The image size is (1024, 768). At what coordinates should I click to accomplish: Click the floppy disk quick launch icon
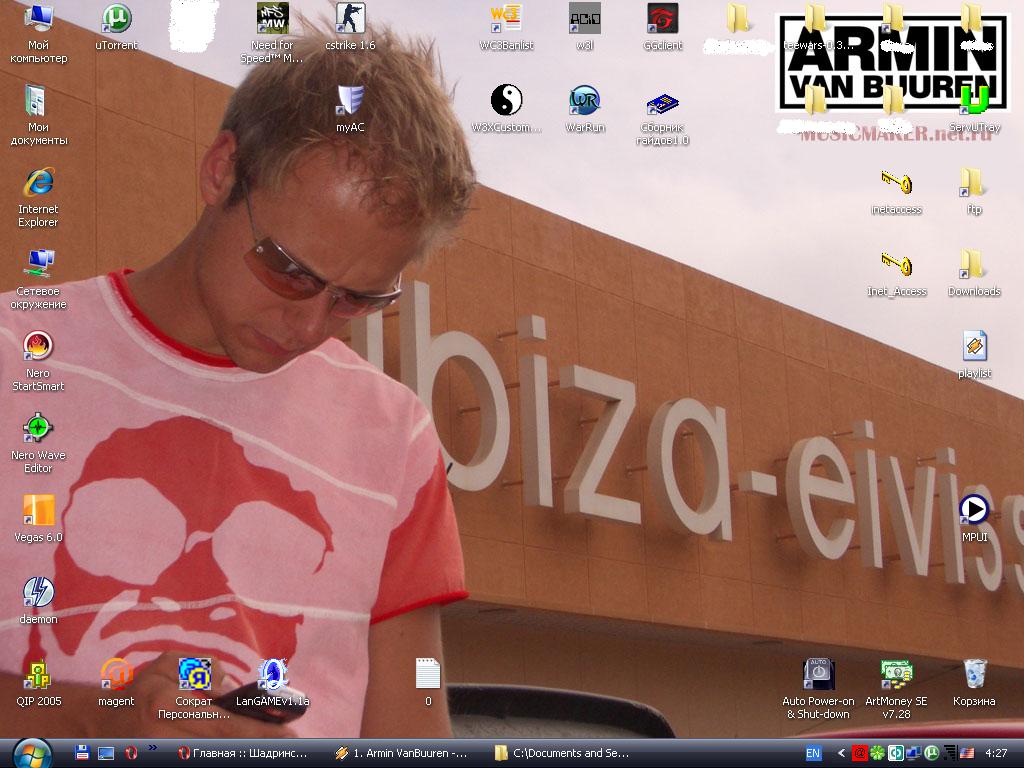[82, 753]
